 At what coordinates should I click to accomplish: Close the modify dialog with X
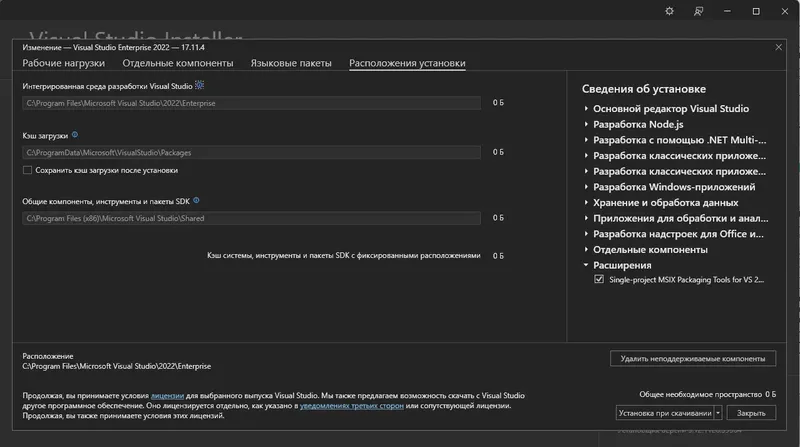point(779,47)
